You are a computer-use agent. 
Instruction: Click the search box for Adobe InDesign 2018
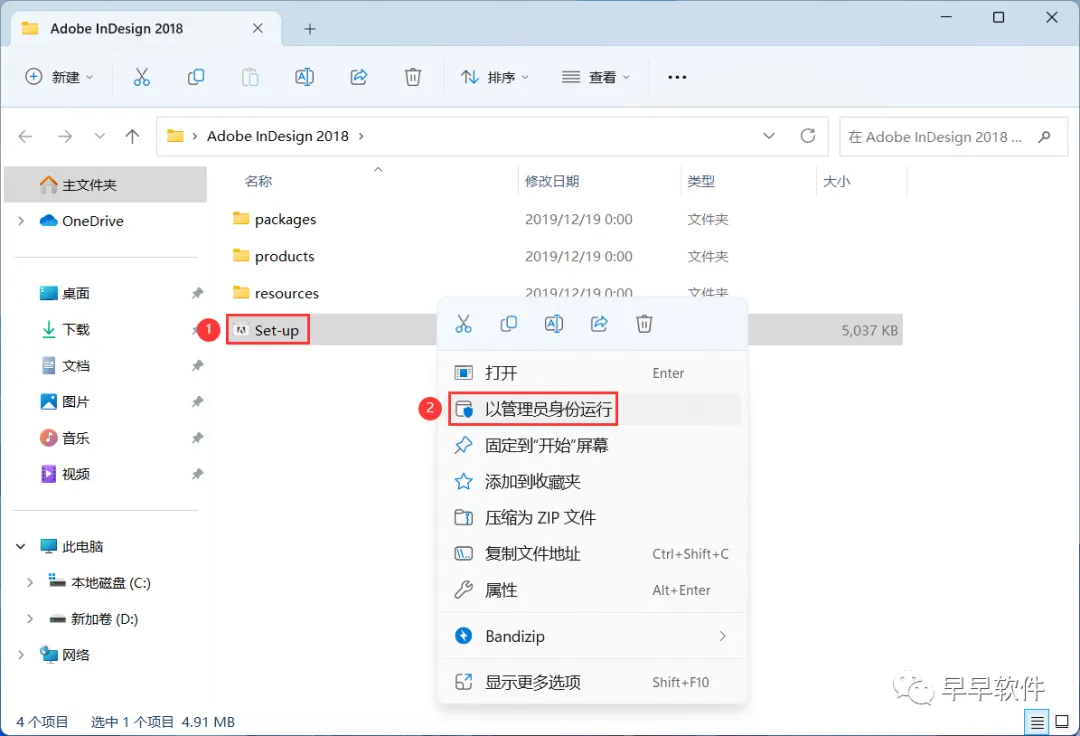[x=953, y=136]
